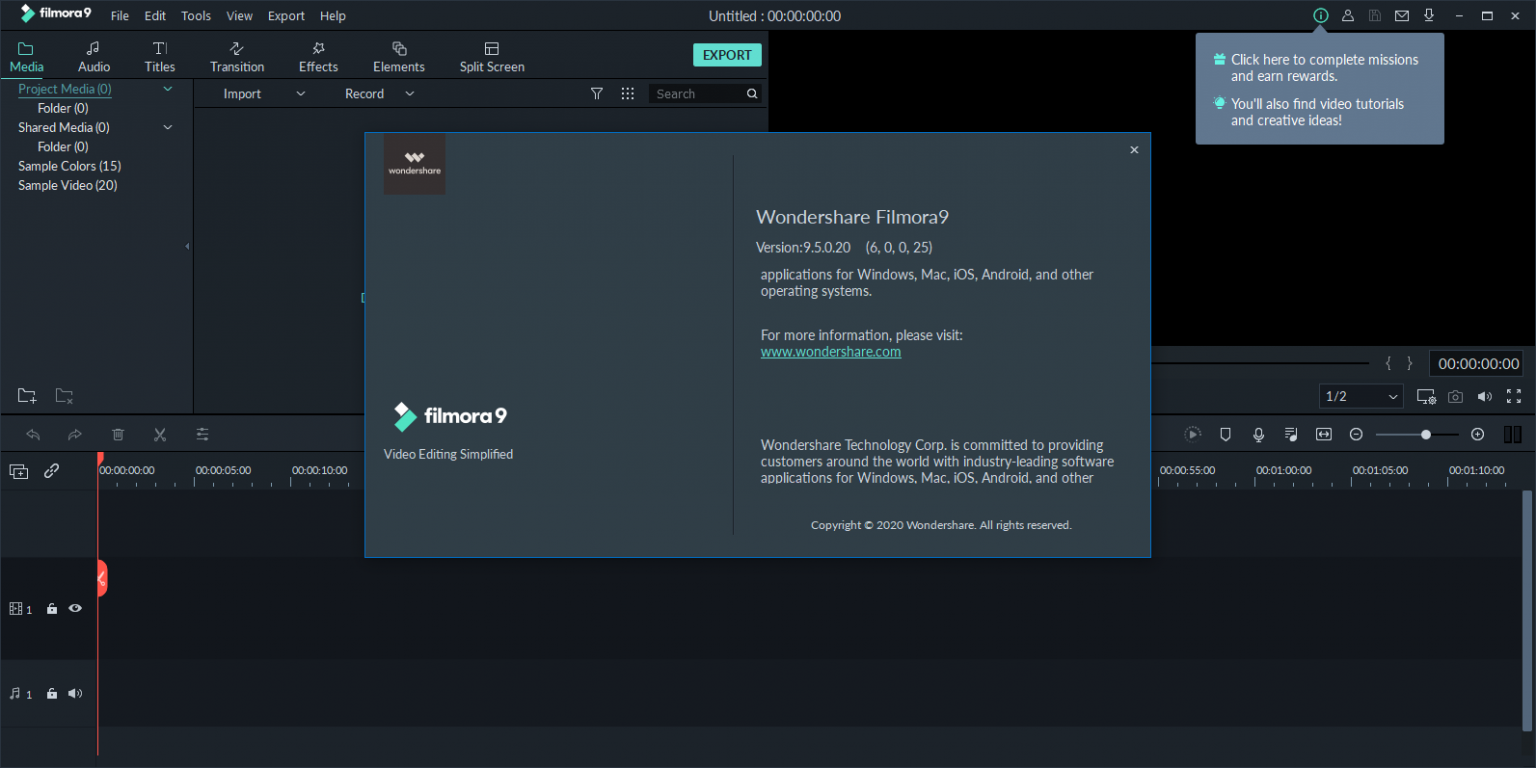Toggle lock on video track 1
Screen dimensions: 1536x768
point(52,609)
